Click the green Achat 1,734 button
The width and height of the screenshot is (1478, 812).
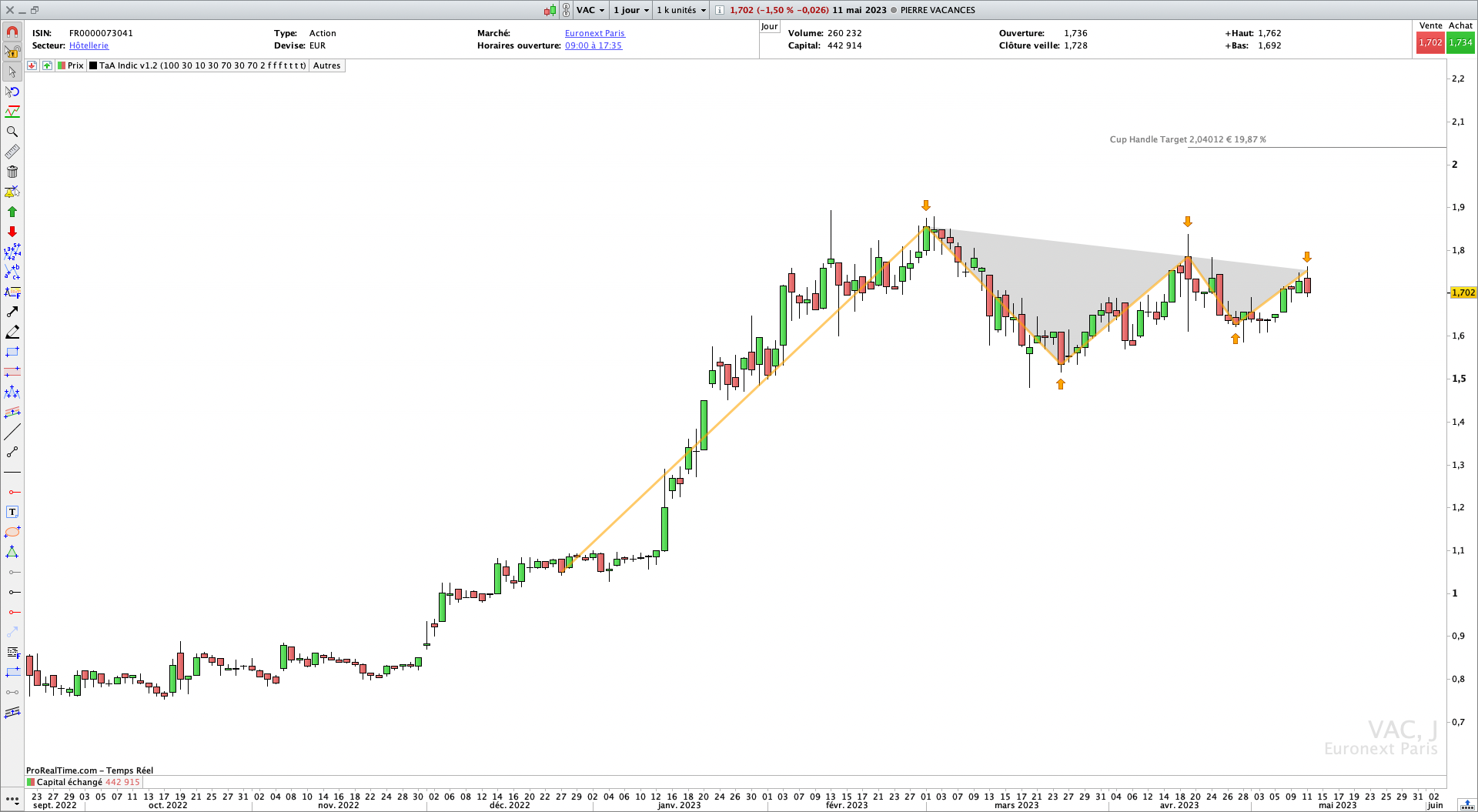1460,43
